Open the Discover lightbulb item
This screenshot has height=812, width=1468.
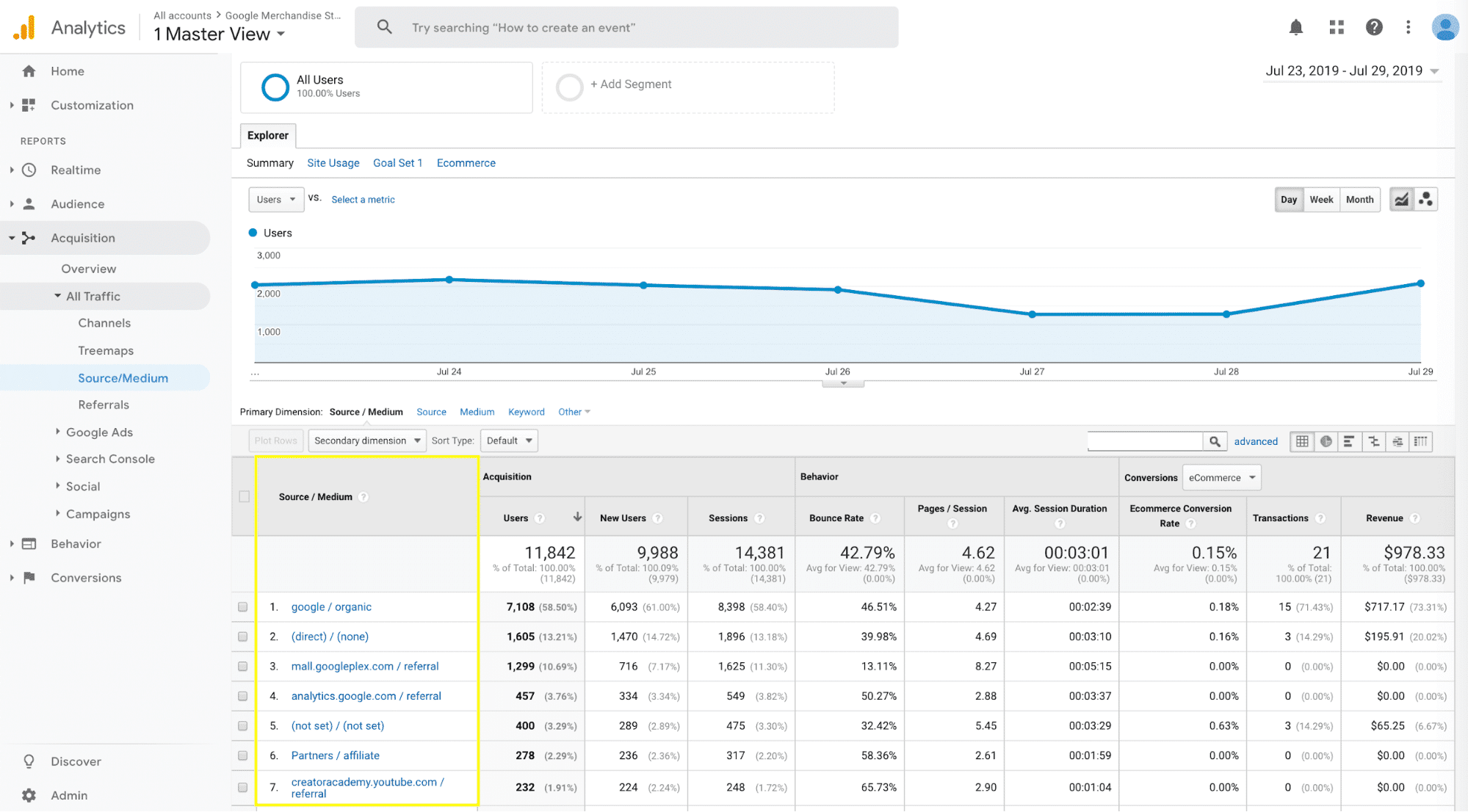[x=62, y=761]
